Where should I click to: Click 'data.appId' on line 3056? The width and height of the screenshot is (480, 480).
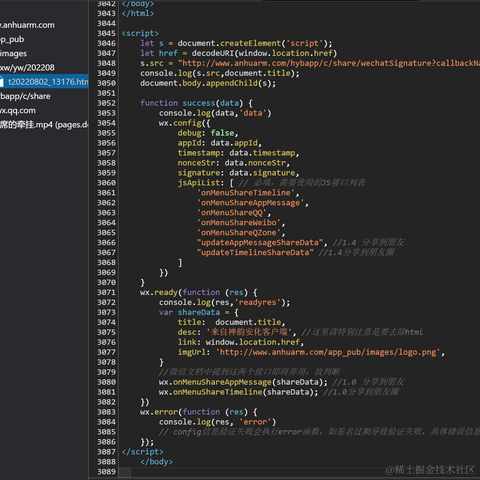[x=234, y=143]
